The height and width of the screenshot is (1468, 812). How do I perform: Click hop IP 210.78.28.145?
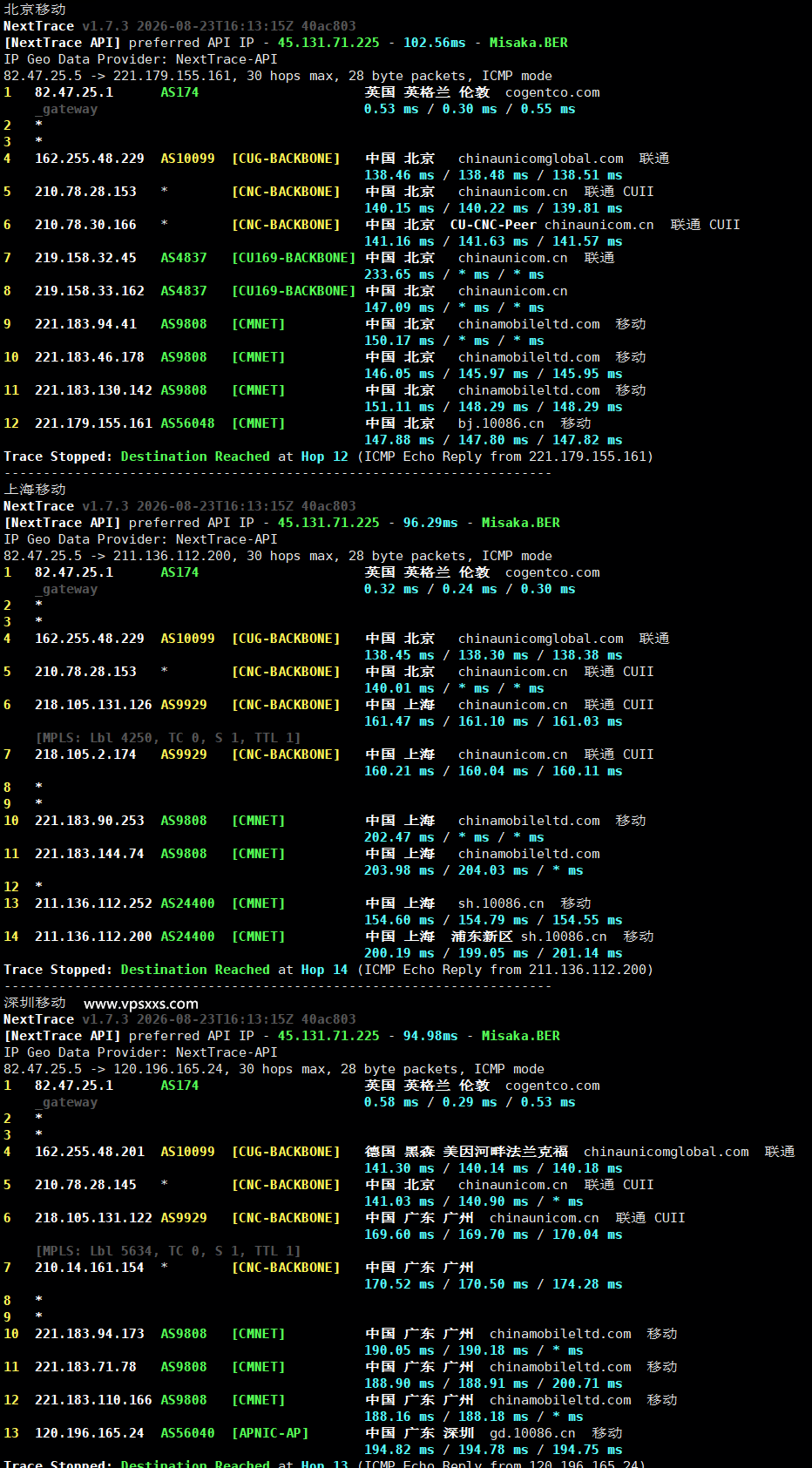(85, 1185)
